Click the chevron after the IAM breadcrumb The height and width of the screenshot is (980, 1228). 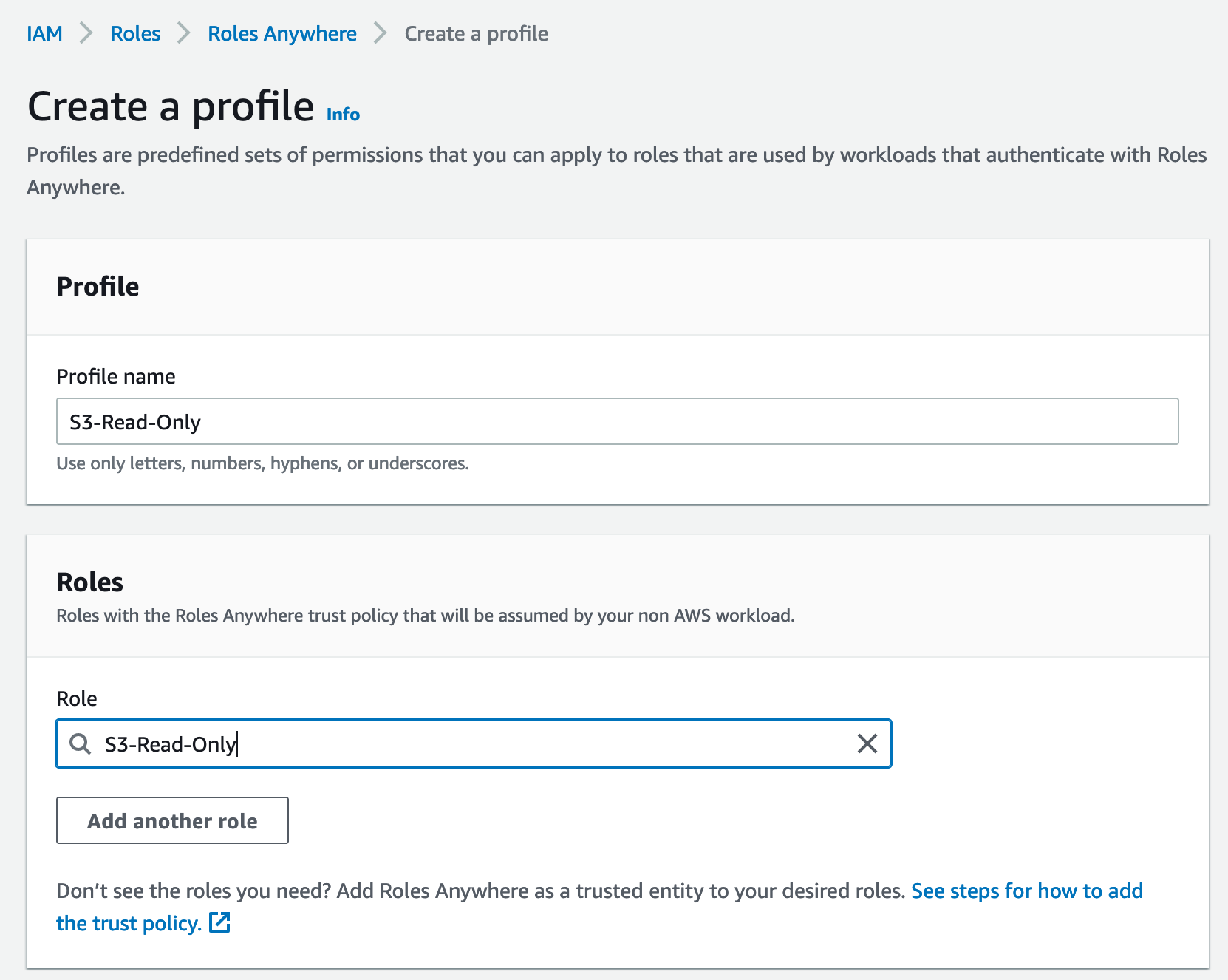tap(87, 33)
